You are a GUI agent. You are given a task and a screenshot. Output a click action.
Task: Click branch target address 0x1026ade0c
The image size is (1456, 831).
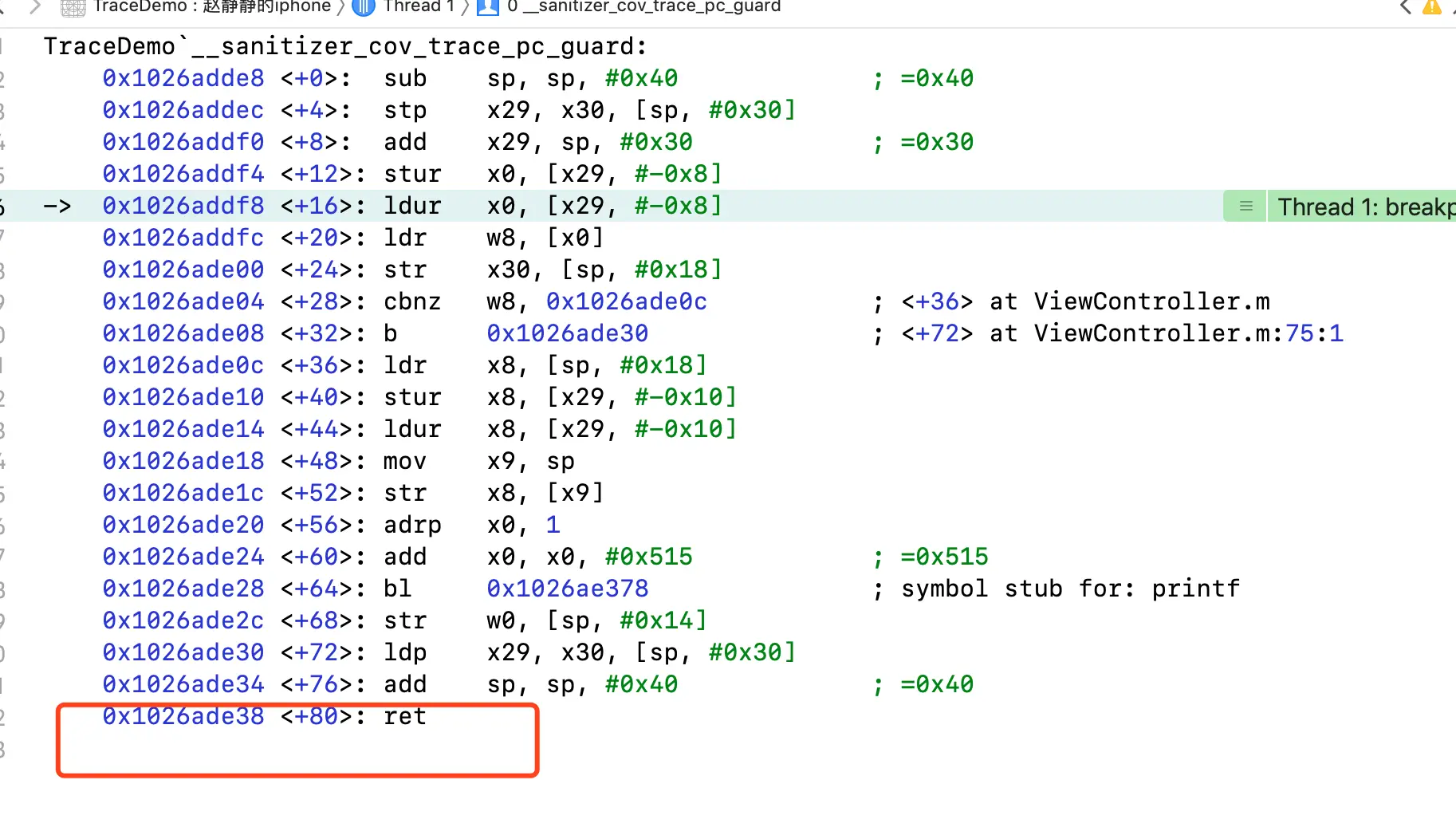tap(627, 301)
